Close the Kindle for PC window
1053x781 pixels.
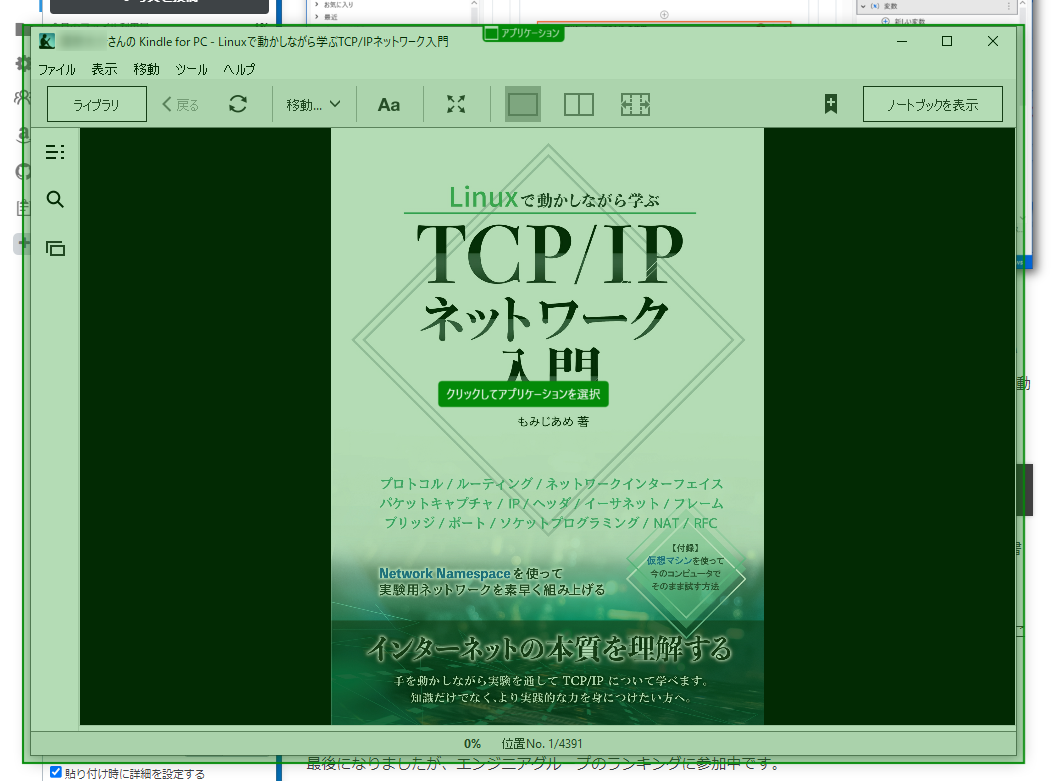click(993, 42)
